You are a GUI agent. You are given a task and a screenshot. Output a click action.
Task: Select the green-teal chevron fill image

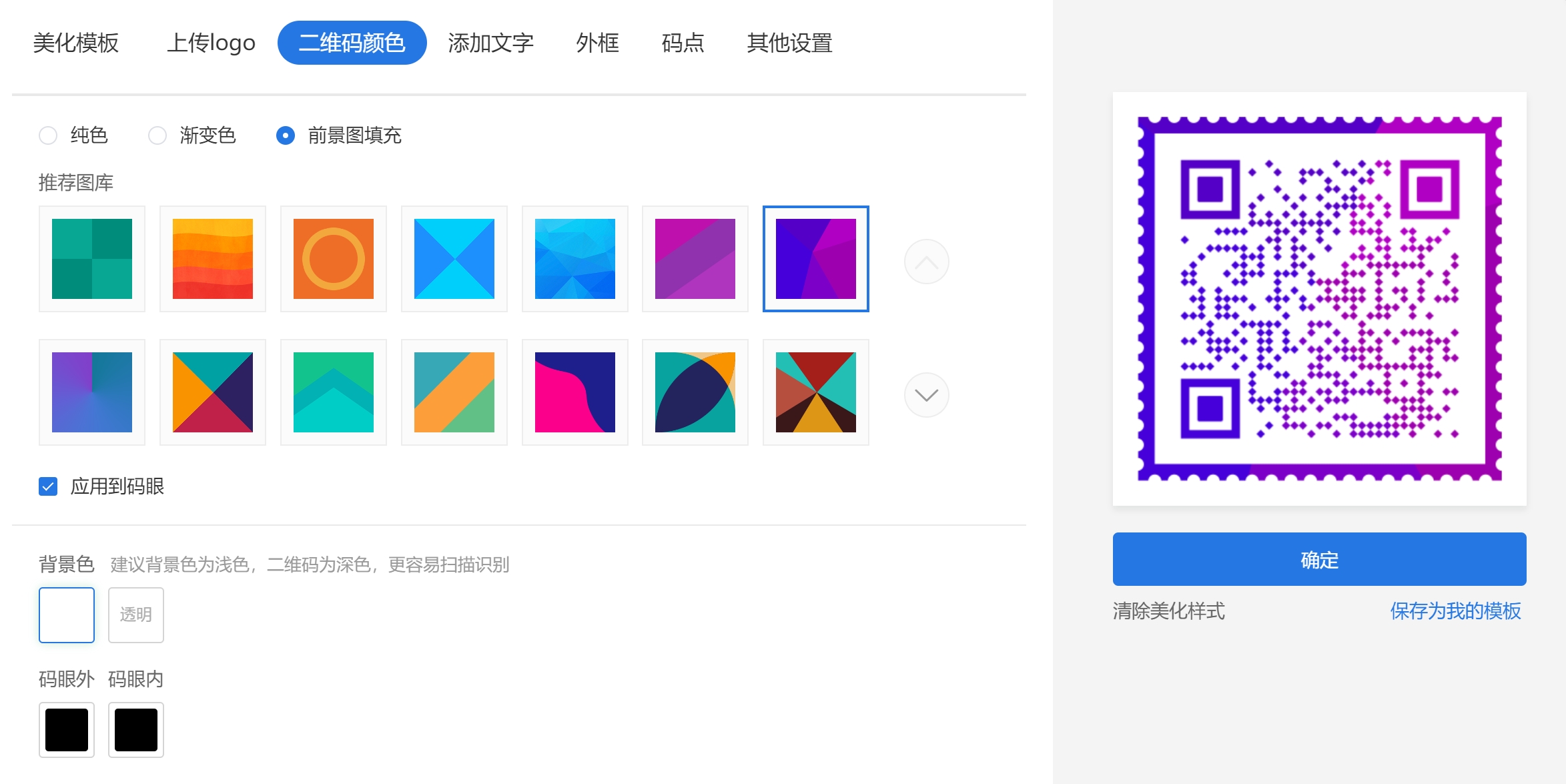(334, 392)
